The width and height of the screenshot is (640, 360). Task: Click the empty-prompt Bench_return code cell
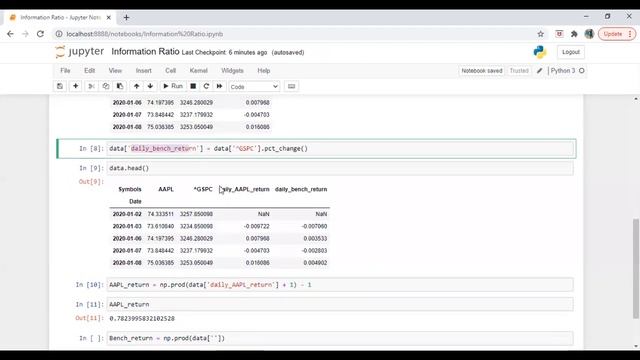click(340, 338)
